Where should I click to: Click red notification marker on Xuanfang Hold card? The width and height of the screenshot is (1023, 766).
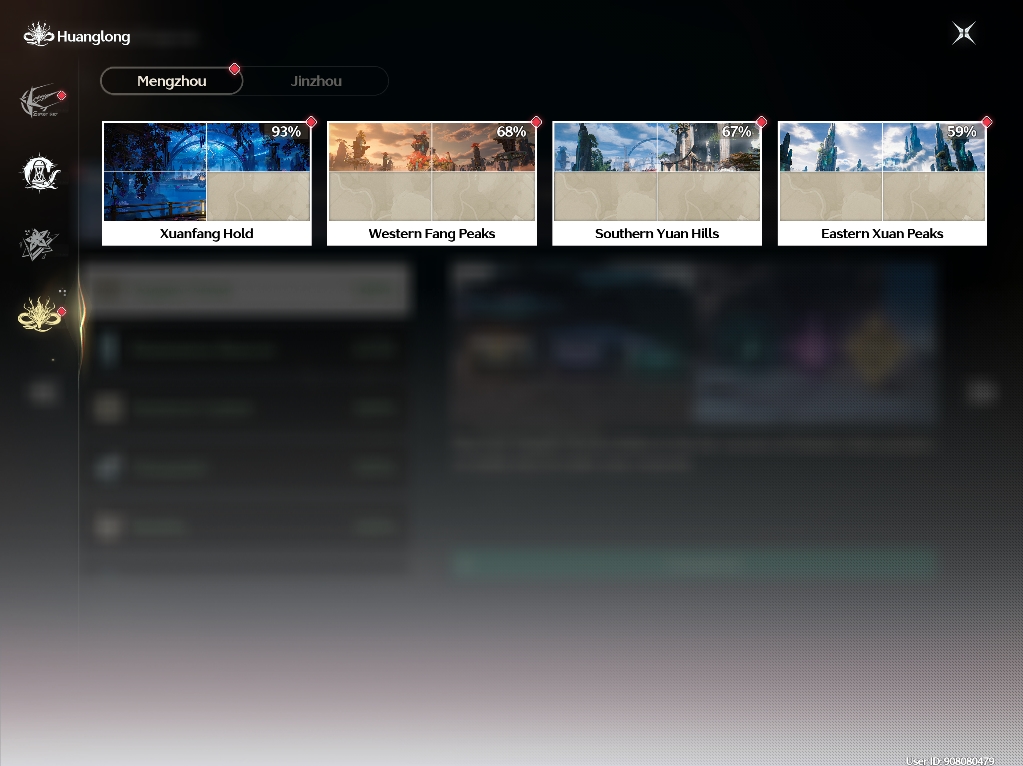coord(311,122)
